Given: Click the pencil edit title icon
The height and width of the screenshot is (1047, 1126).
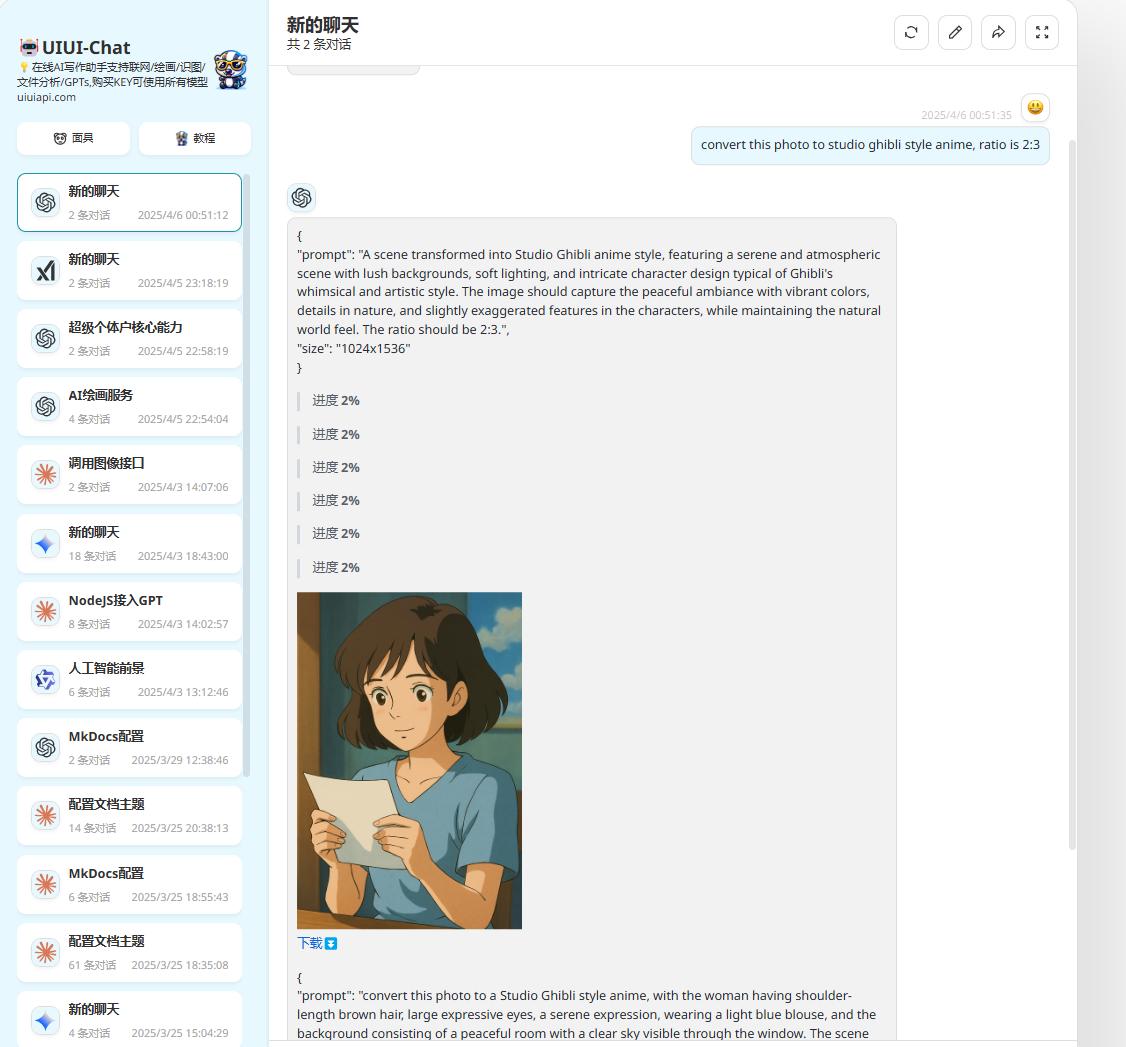Looking at the screenshot, I should [x=955, y=32].
